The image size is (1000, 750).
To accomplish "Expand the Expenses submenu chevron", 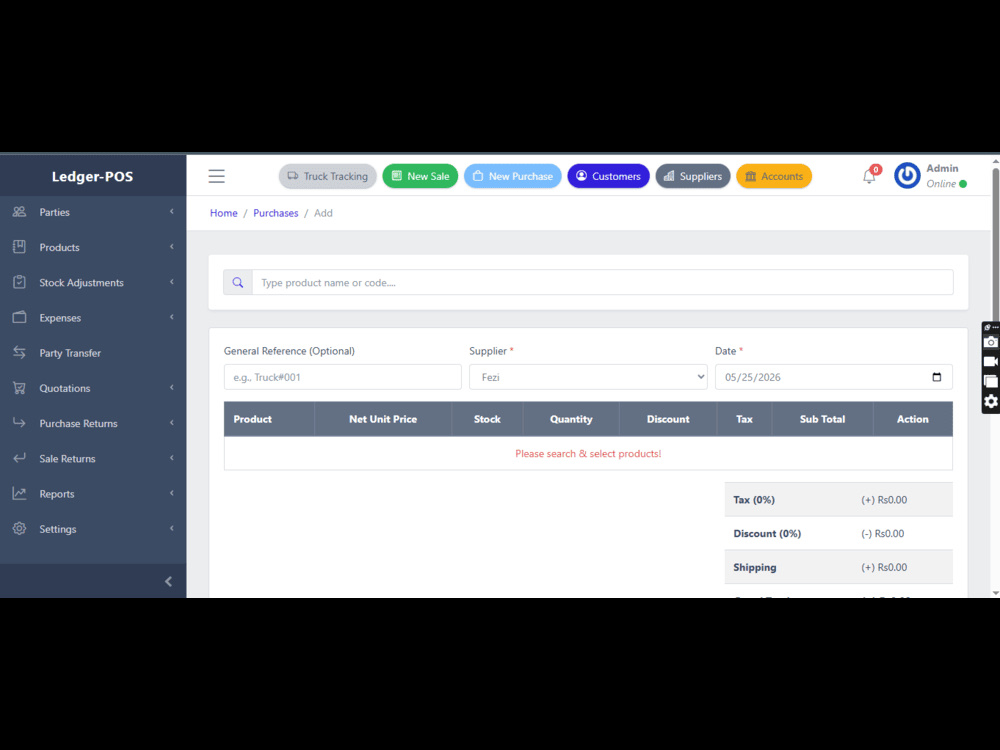I will point(172,317).
